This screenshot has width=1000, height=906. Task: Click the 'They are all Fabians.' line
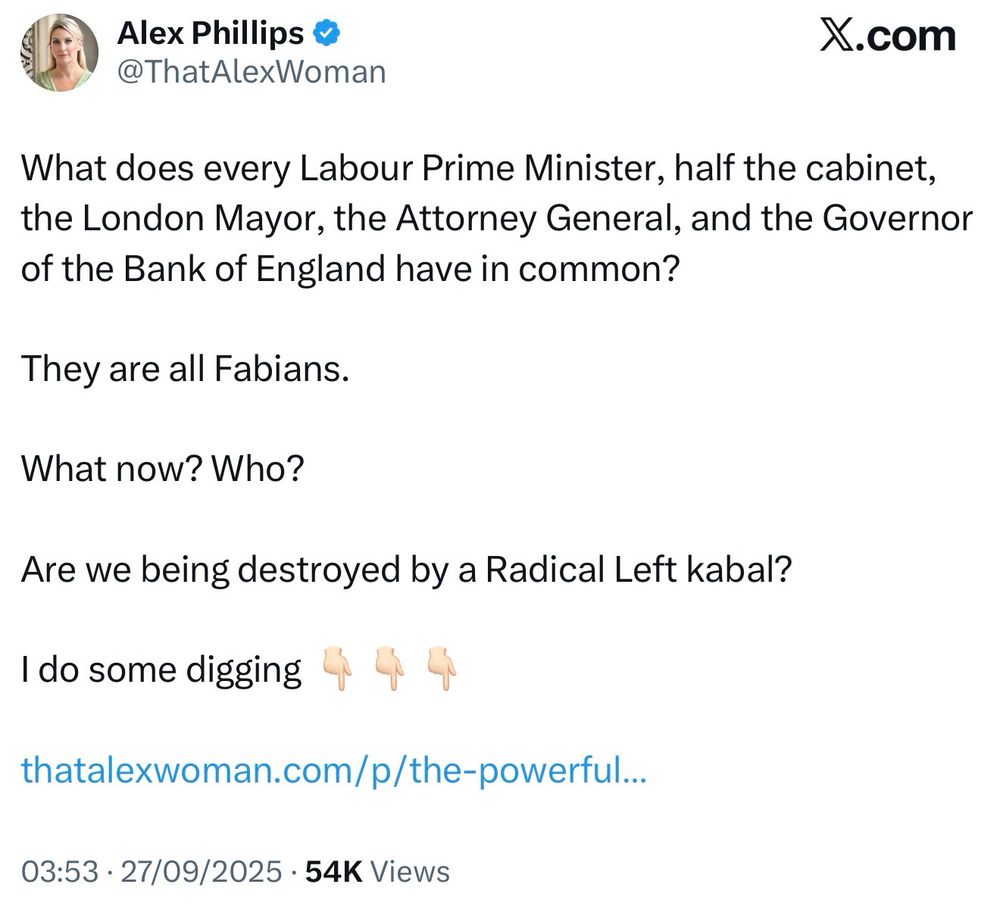[186, 369]
